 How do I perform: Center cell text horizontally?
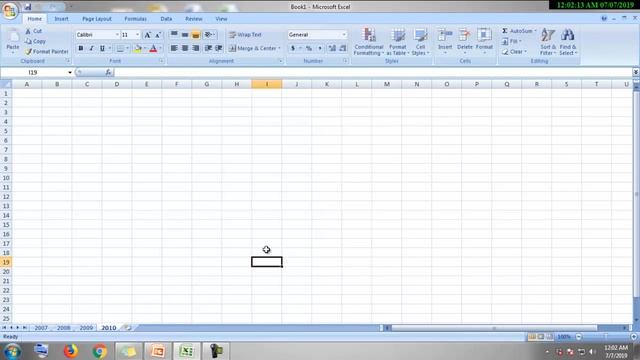pyautogui.click(x=185, y=48)
